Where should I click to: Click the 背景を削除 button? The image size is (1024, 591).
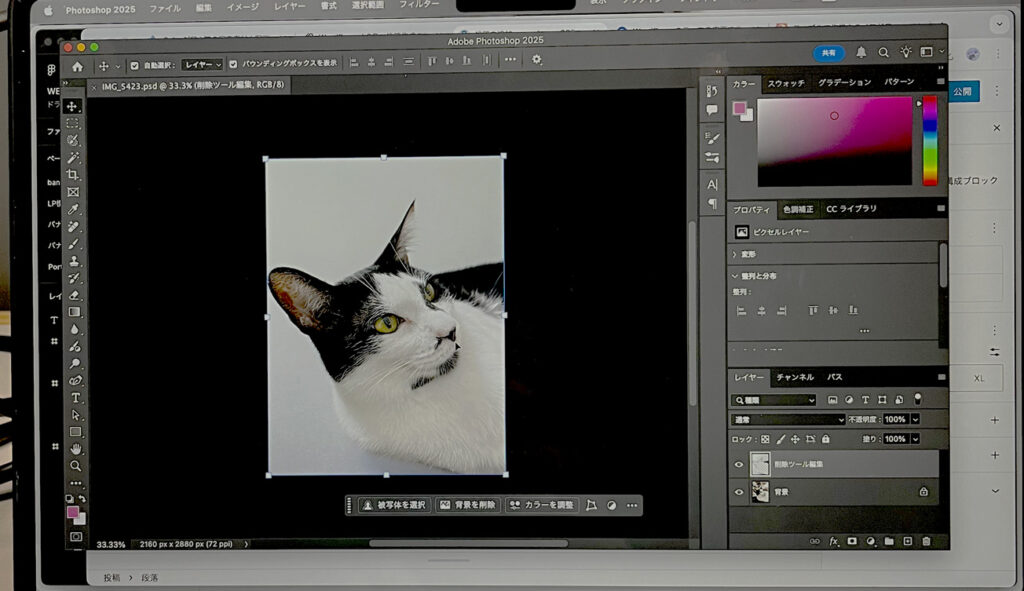tap(467, 505)
